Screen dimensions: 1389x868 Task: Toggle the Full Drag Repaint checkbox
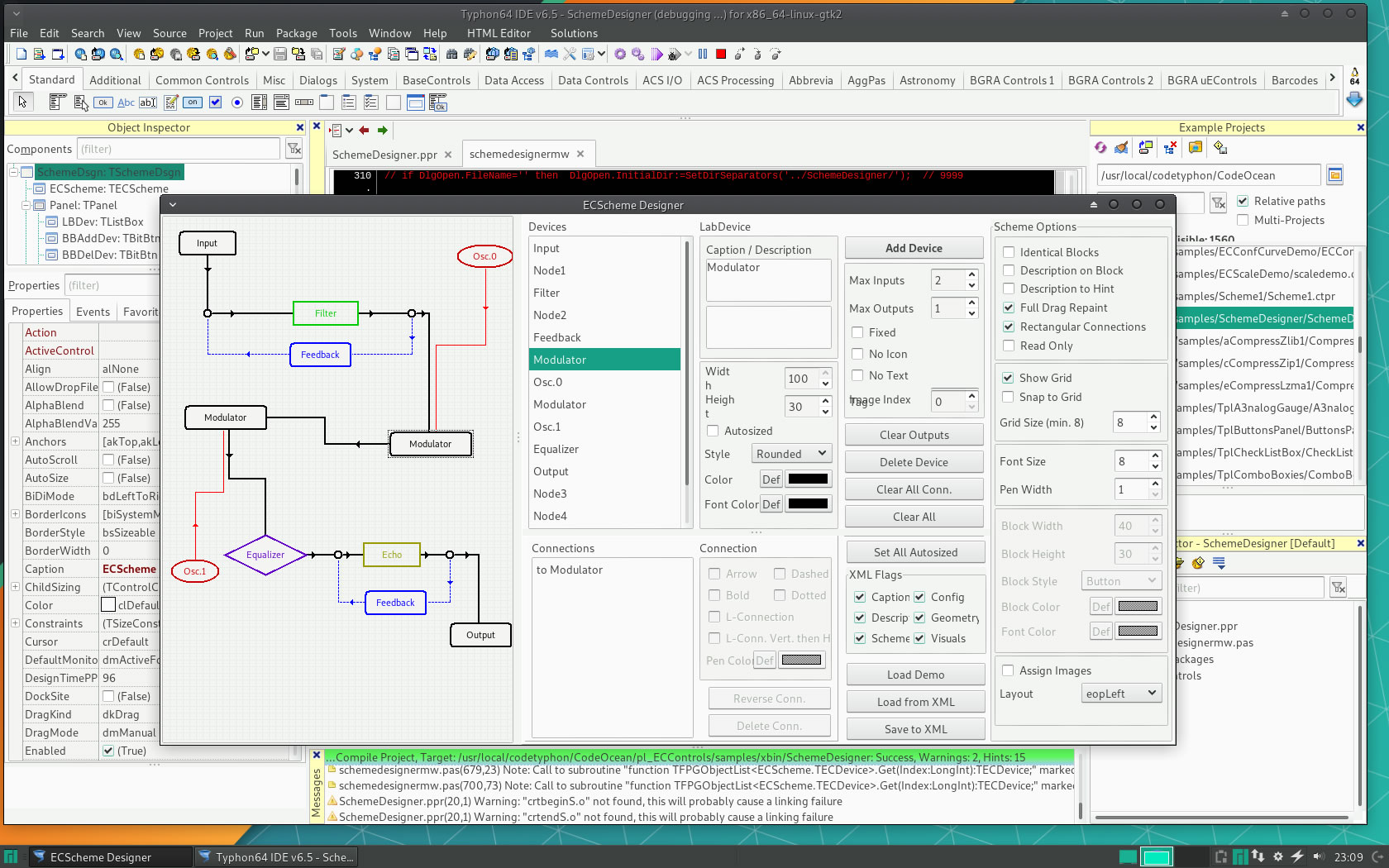click(x=1009, y=308)
